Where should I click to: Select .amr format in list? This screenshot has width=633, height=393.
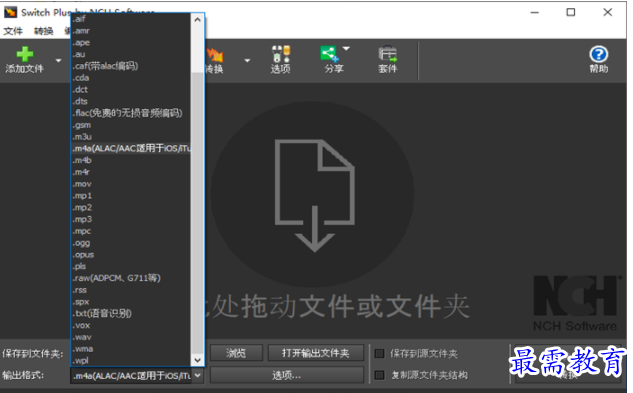(131, 31)
